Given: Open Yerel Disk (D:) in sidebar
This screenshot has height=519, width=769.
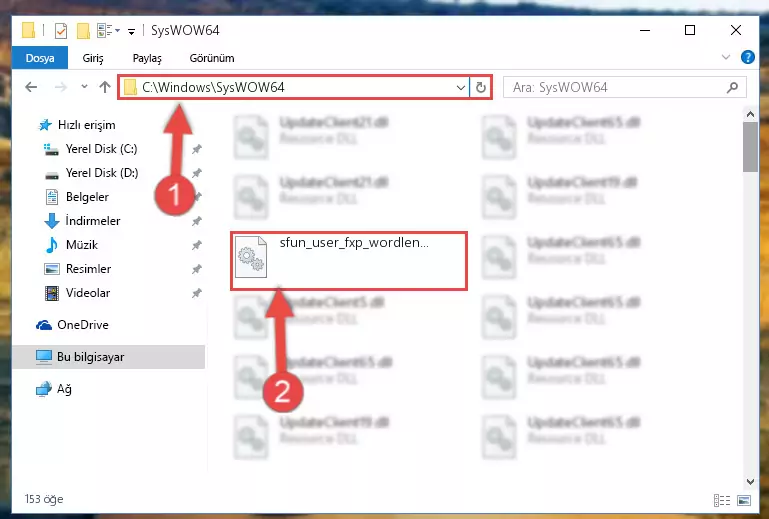Looking at the screenshot, I should tap(102, 173).
